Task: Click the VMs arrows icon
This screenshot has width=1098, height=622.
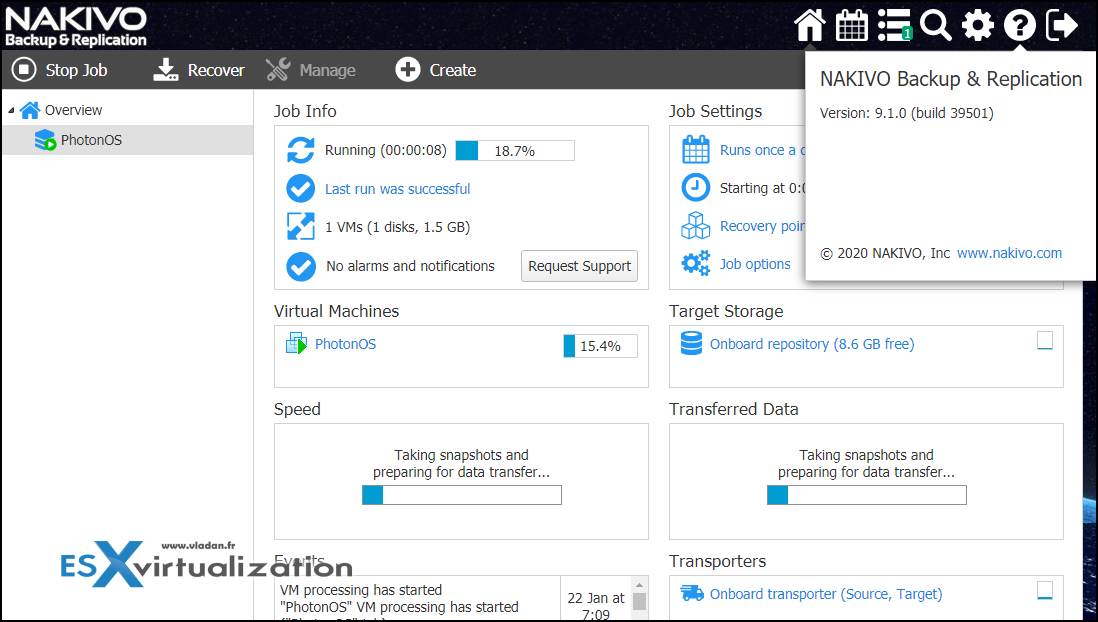Action: point(300,226)
